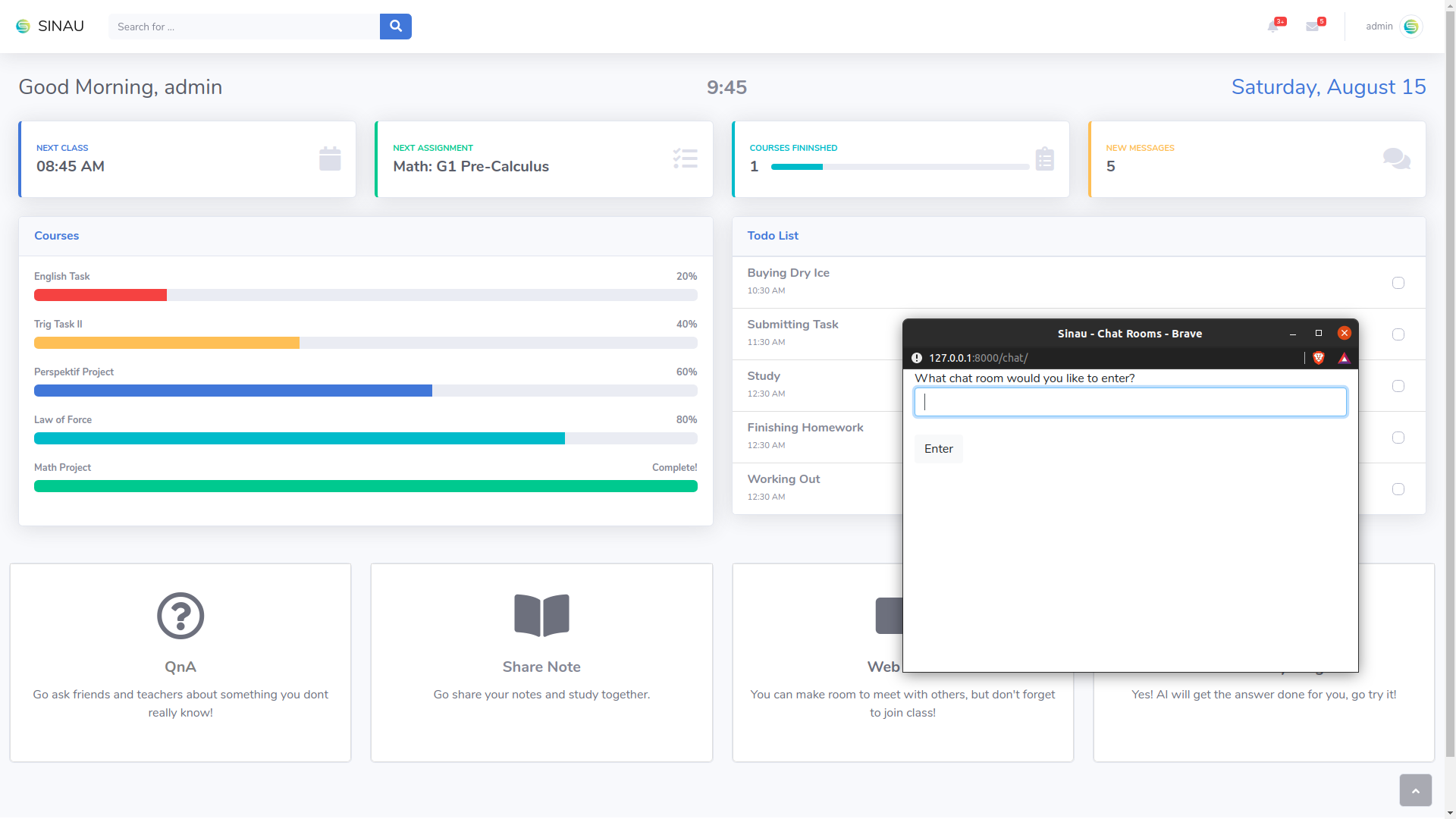
Task: Click the Search for input field
Action: point(244,27)
